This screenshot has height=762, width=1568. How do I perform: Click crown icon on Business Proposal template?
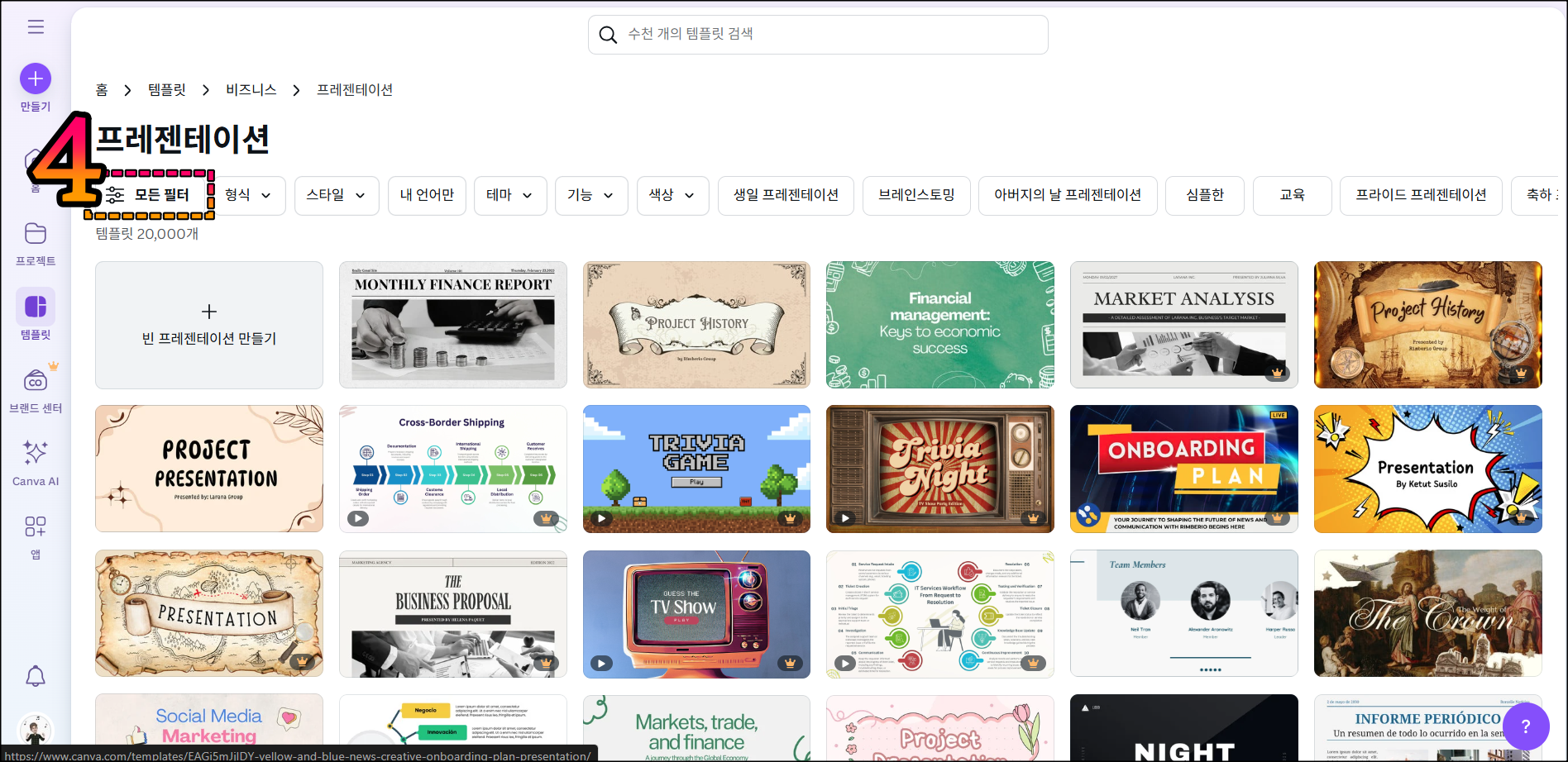tap(546, 663)
